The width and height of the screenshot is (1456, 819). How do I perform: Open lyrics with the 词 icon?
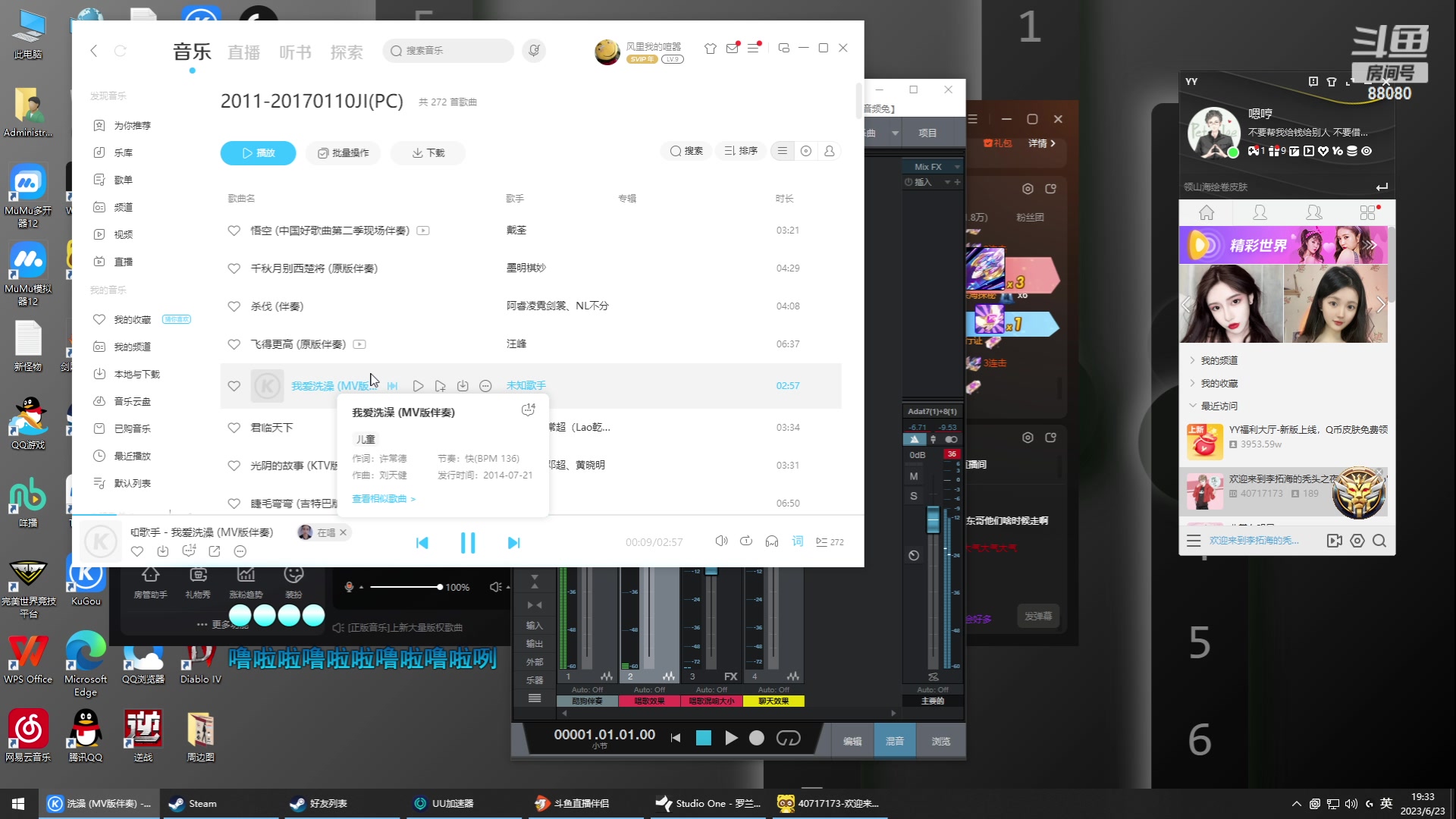pyautogui.click(x=797, y=541)
